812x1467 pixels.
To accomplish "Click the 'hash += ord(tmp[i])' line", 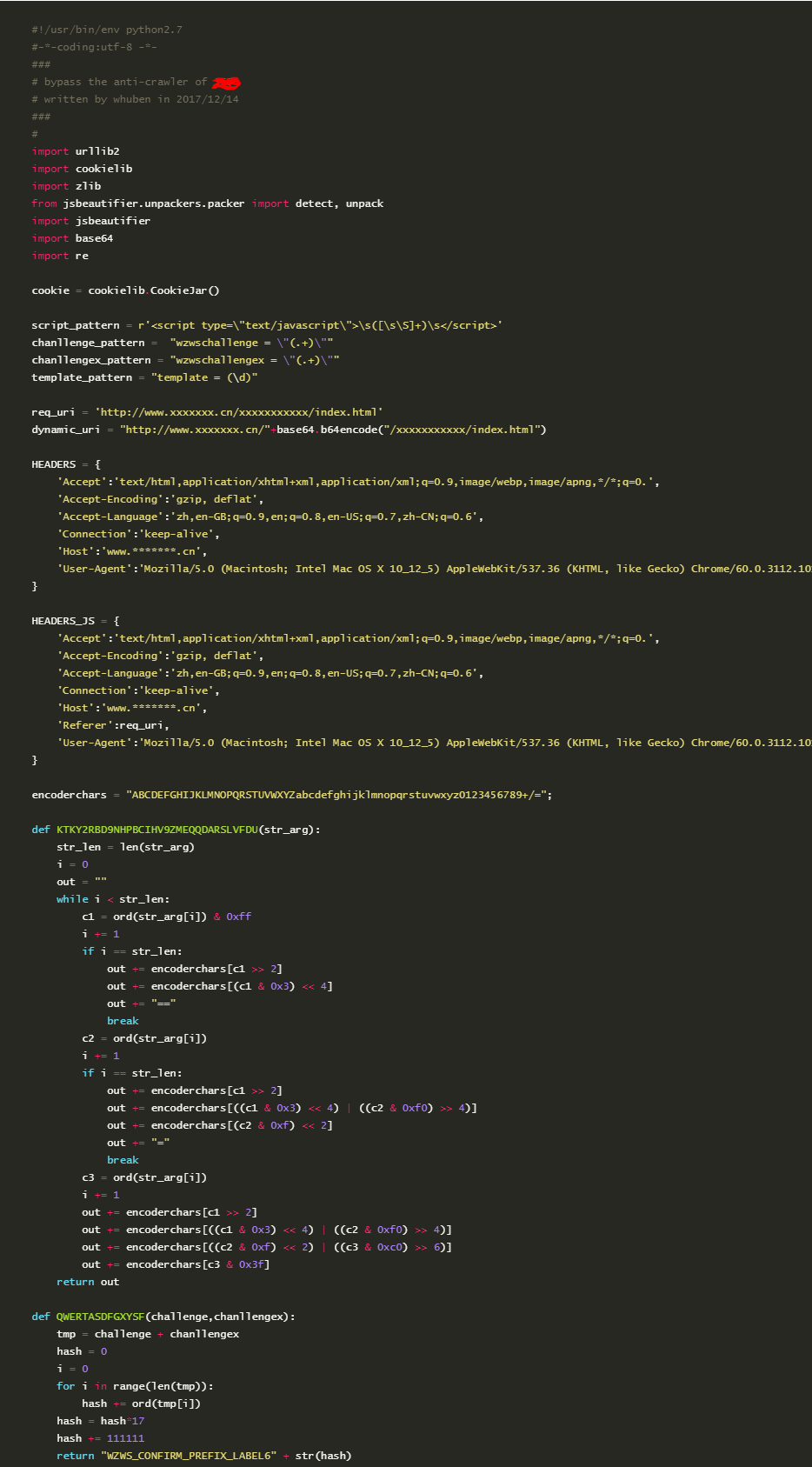I will (x=142, y=1404).
